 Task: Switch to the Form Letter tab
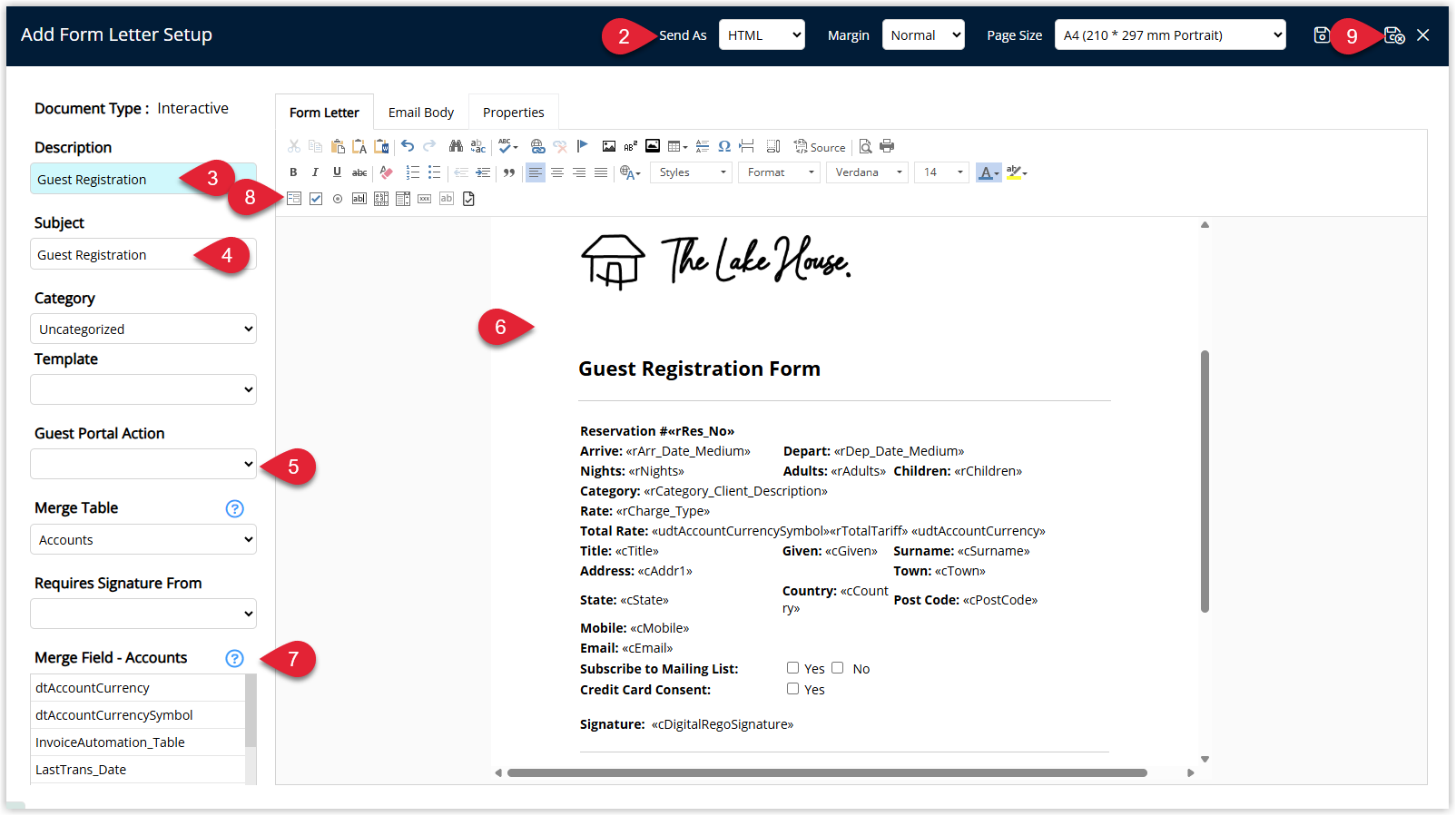pyautogui.click(x=324, y=113)
